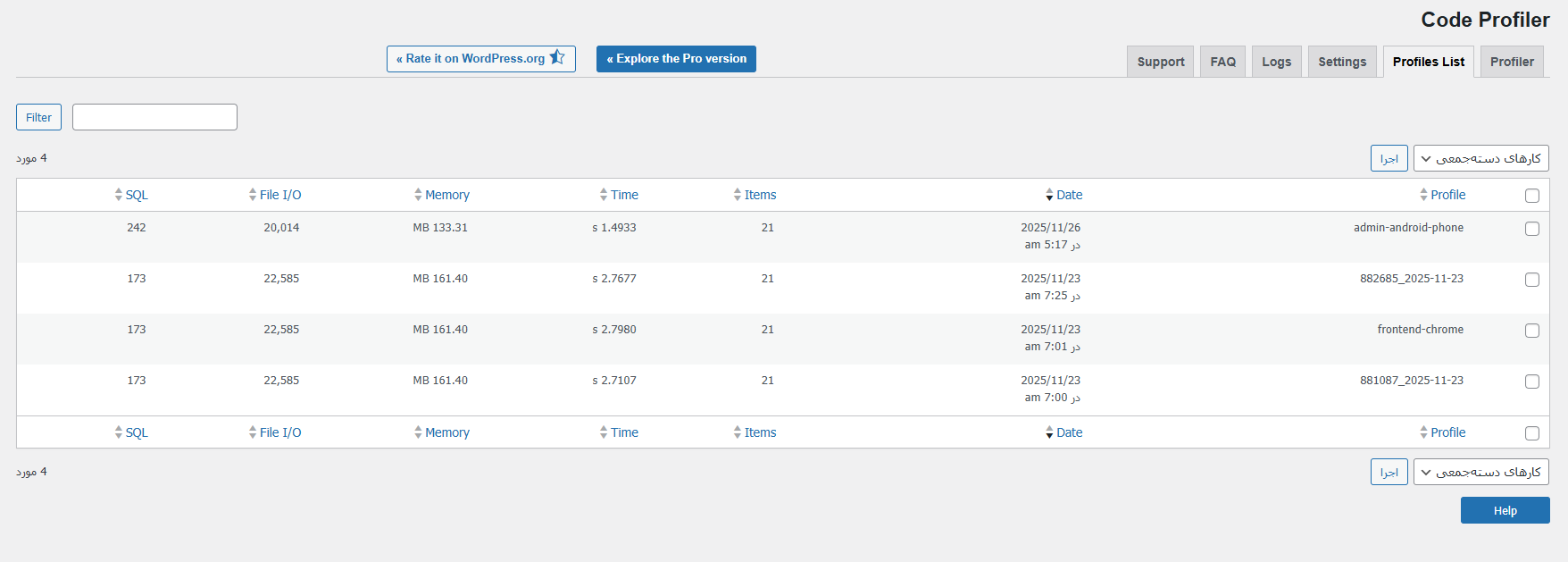Click Explore the Pro version button
The height and width of the screenshot is (562, 1568).
point(676,59)
